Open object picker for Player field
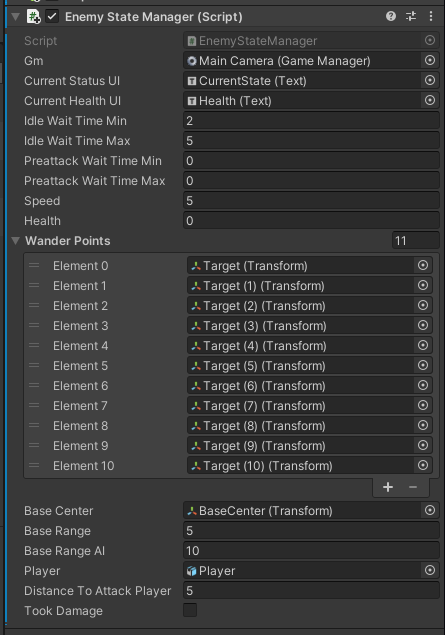 tap(430, 570)
